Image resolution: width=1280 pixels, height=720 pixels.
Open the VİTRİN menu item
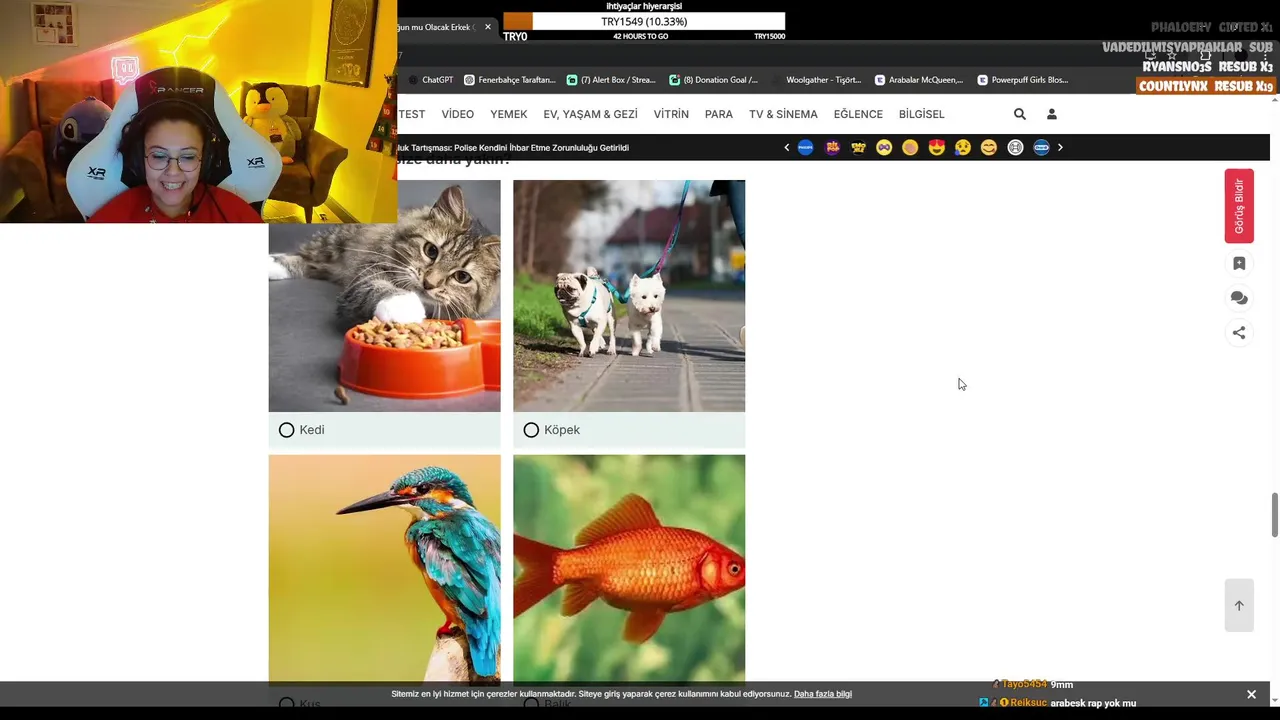671,114
